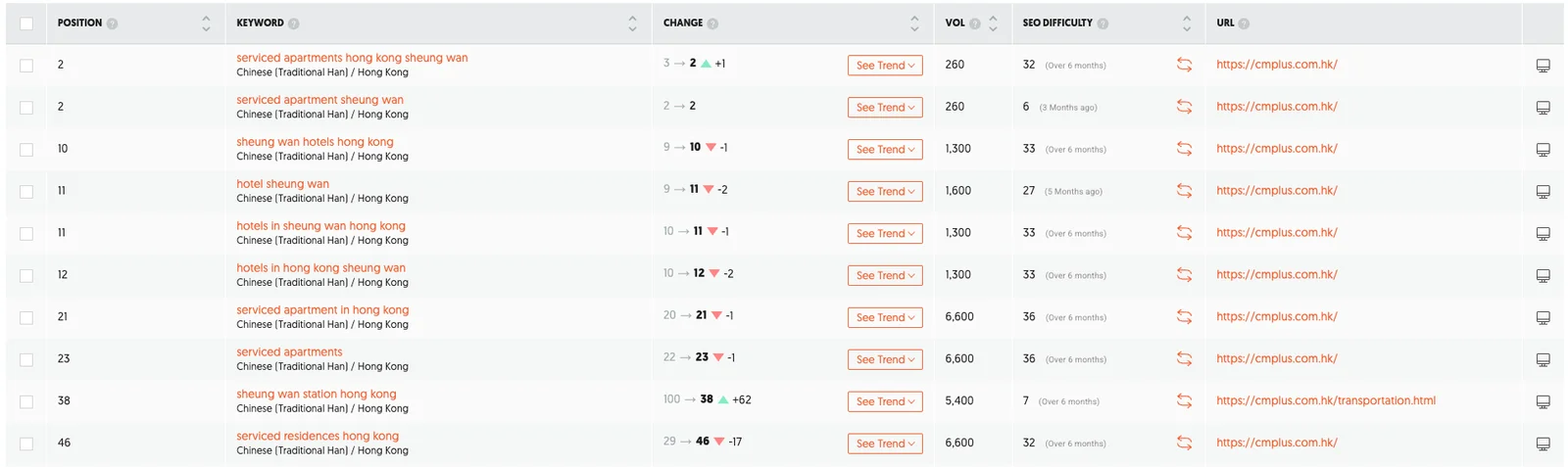Click desktop device icon in 'serviced residences hong kong' row
Viewport: 1568px width, 467px height.
(1543, 444)
